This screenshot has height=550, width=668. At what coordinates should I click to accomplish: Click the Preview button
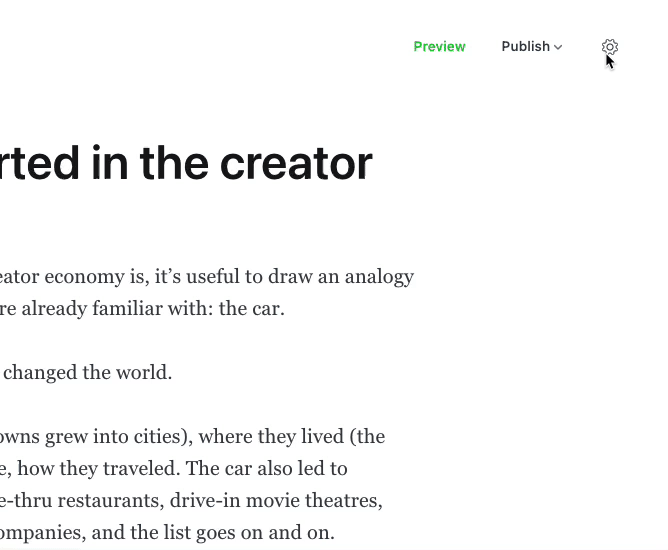(x=439, y=46)
